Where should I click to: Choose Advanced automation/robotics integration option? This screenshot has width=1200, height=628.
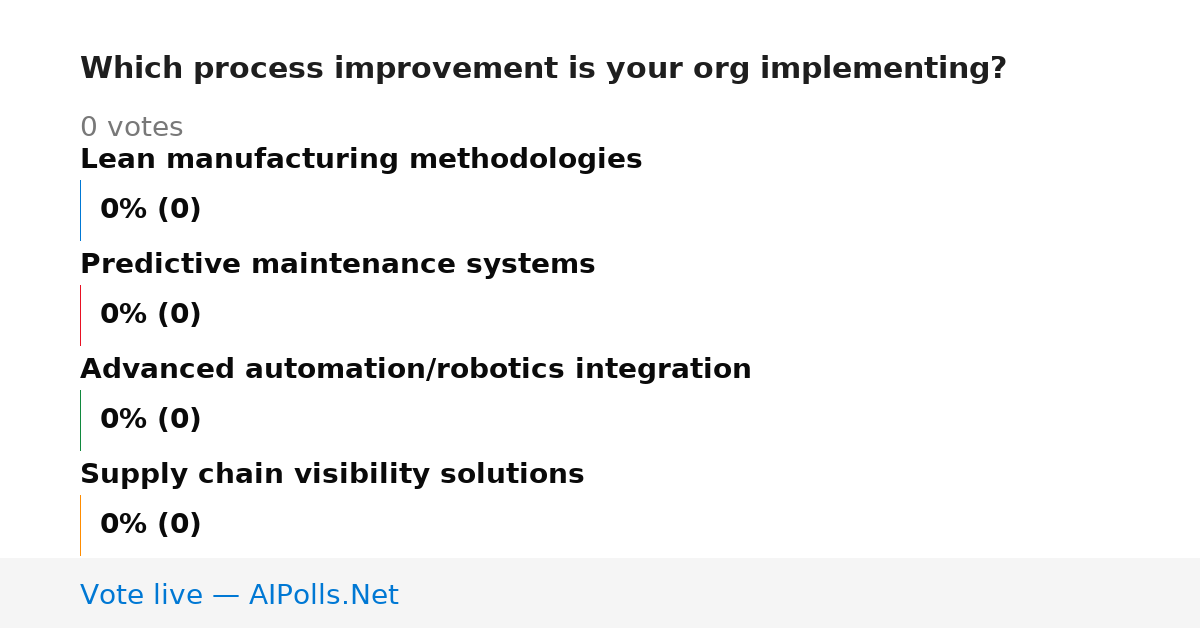point(415,370)
